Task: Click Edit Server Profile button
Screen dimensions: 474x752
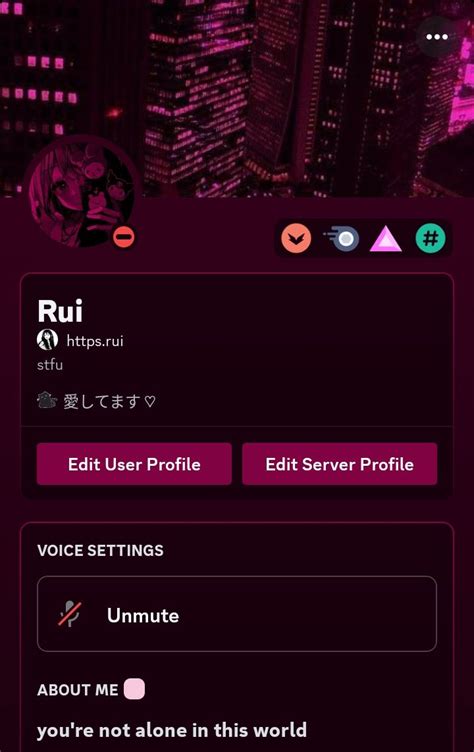Action: click(x=340, y=464)
